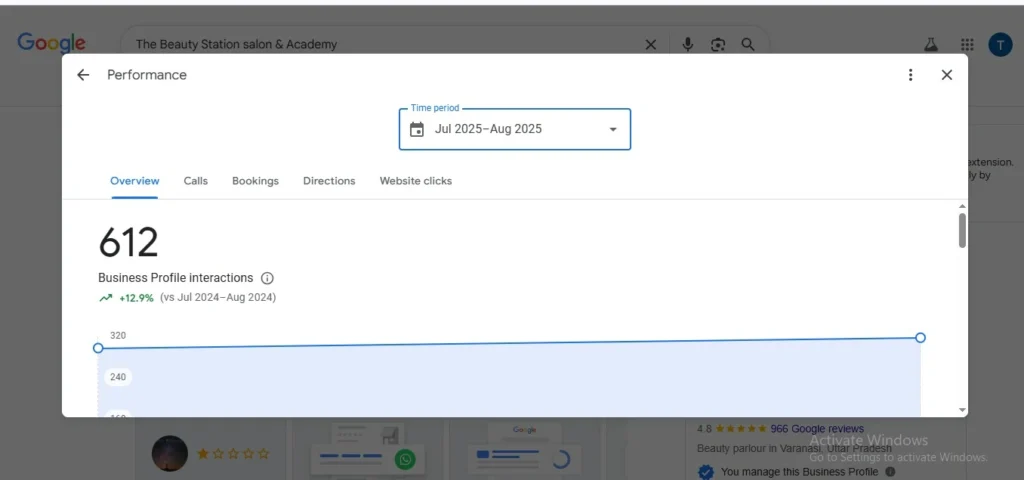Viewport: 1024px width, 480px height.
Task: Switch to the Bookings tab
Action: (255, 181)
